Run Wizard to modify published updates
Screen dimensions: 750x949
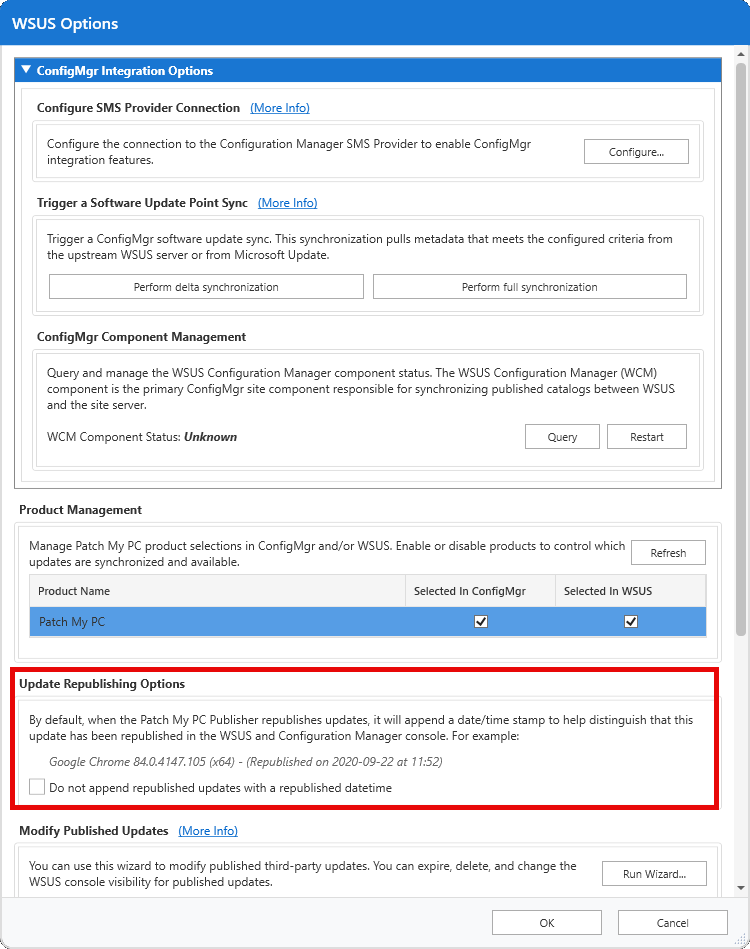pos(654,873)
